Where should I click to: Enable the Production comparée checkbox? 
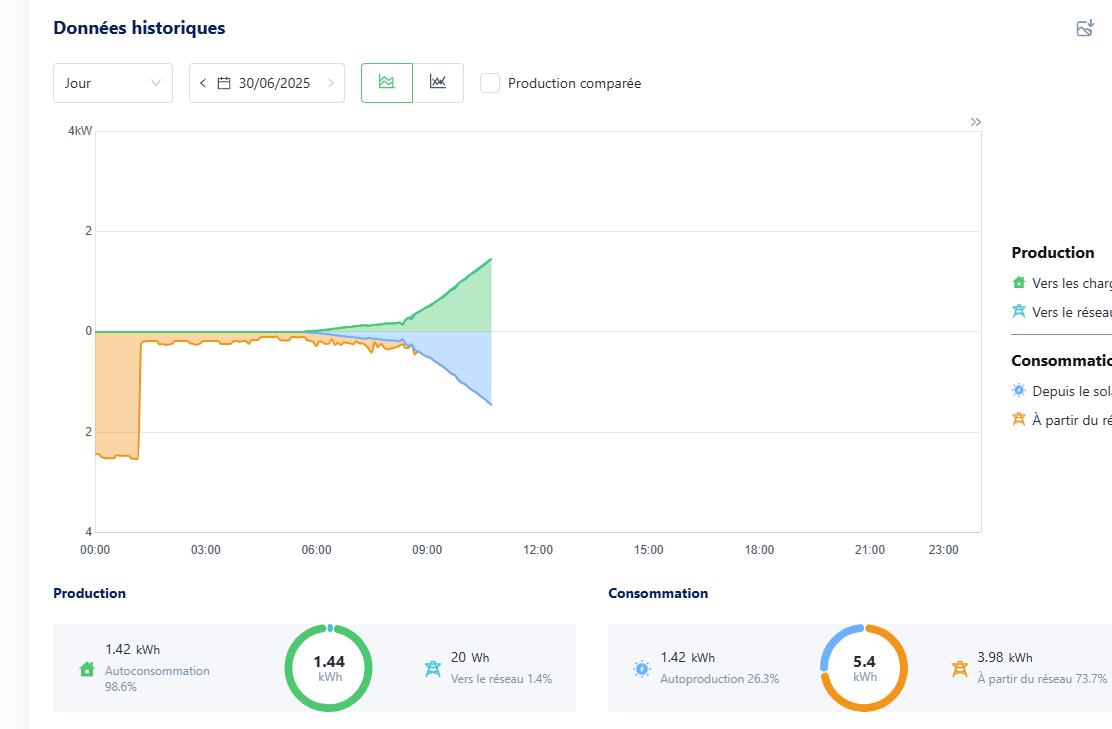(x=490, y=83)
